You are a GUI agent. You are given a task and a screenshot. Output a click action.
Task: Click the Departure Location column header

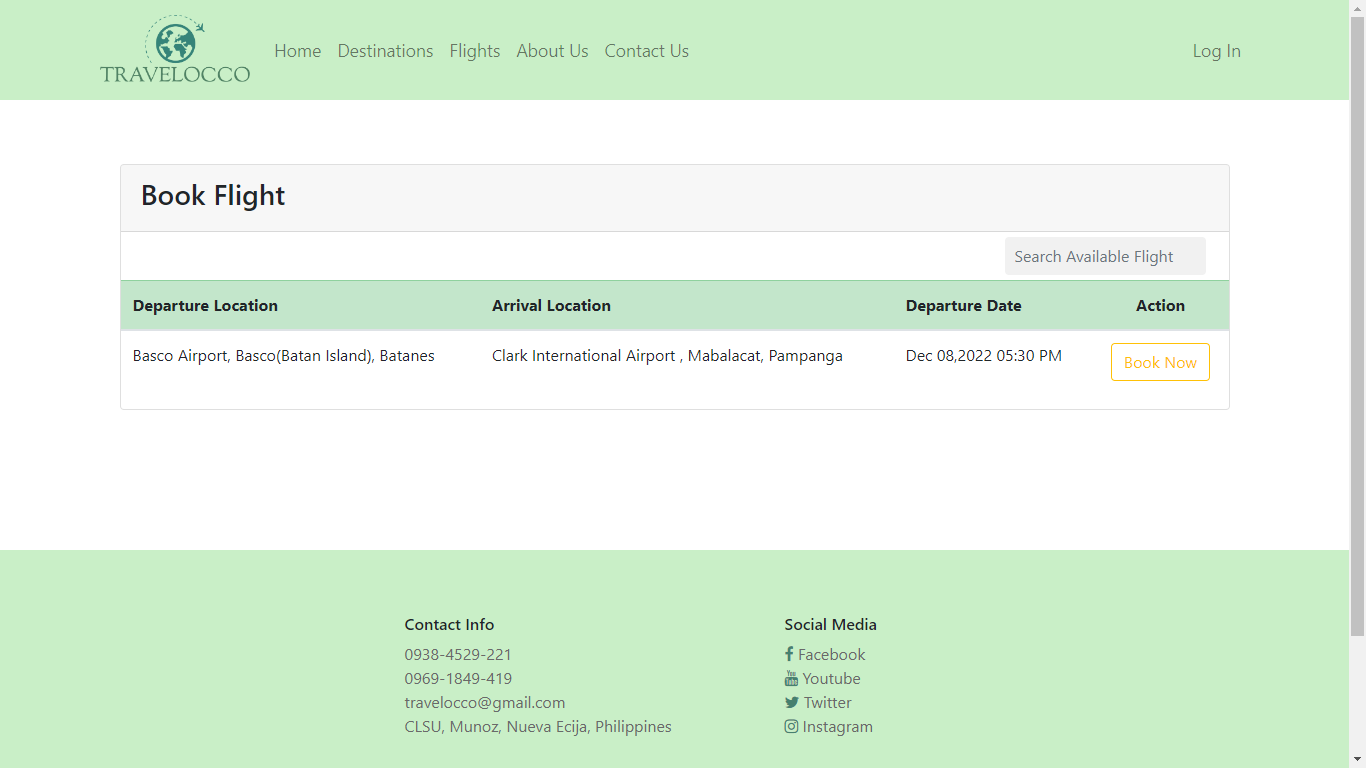(x=205, y=306)
